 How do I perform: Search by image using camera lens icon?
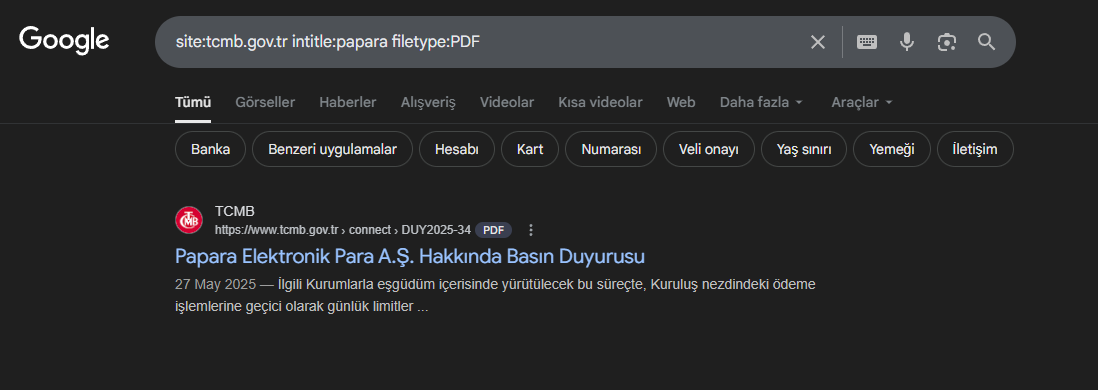(x=947, y=42)
